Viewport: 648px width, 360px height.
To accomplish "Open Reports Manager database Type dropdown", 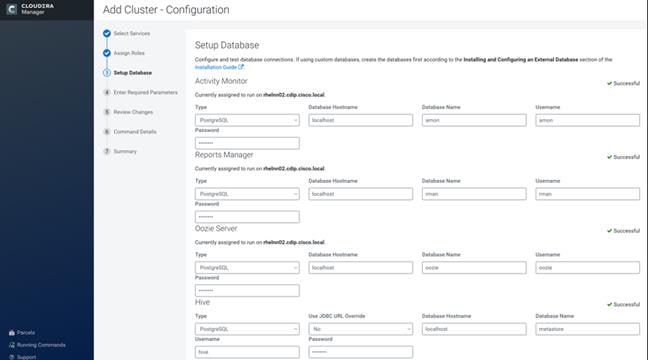I will [247, 194].
